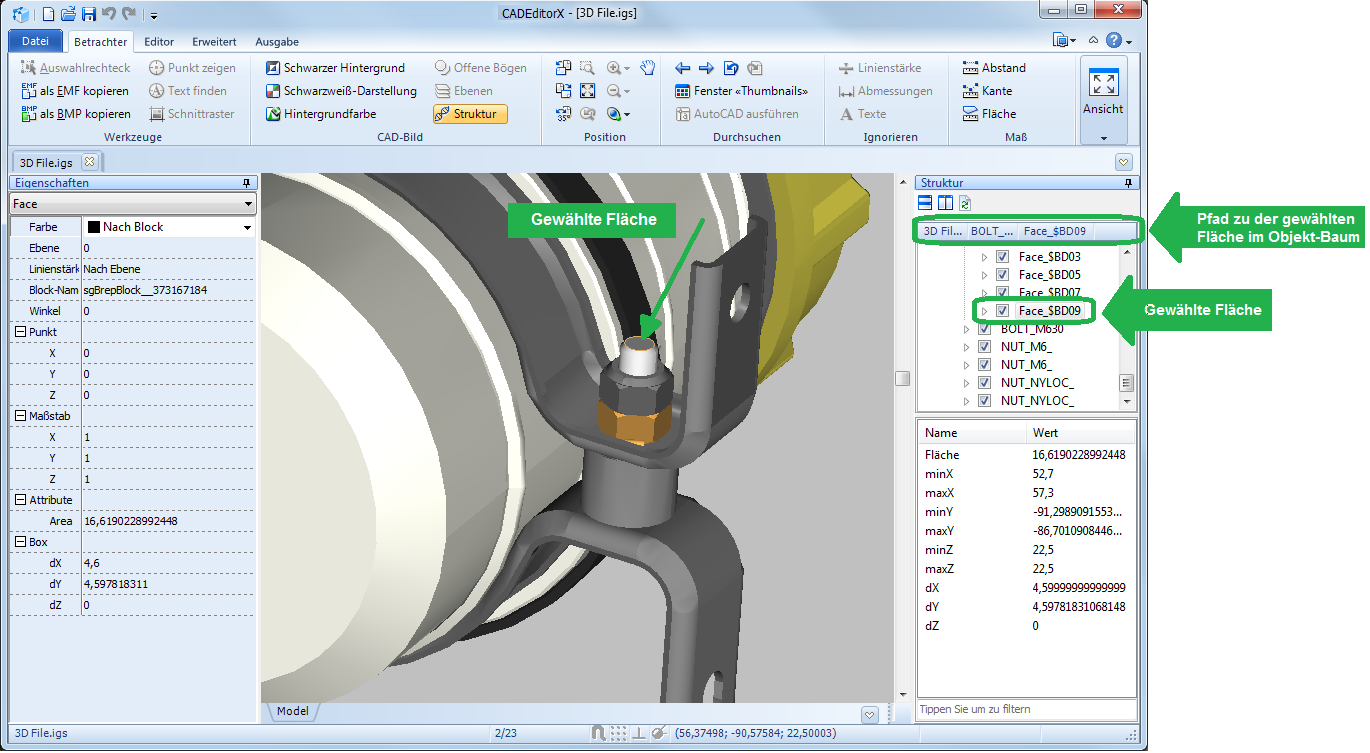Image resolution: width=1370 pixels, height=753 pixels.
Task: Toggle the BOLT_M630 visibility checkbox
Action: point(985,329)
